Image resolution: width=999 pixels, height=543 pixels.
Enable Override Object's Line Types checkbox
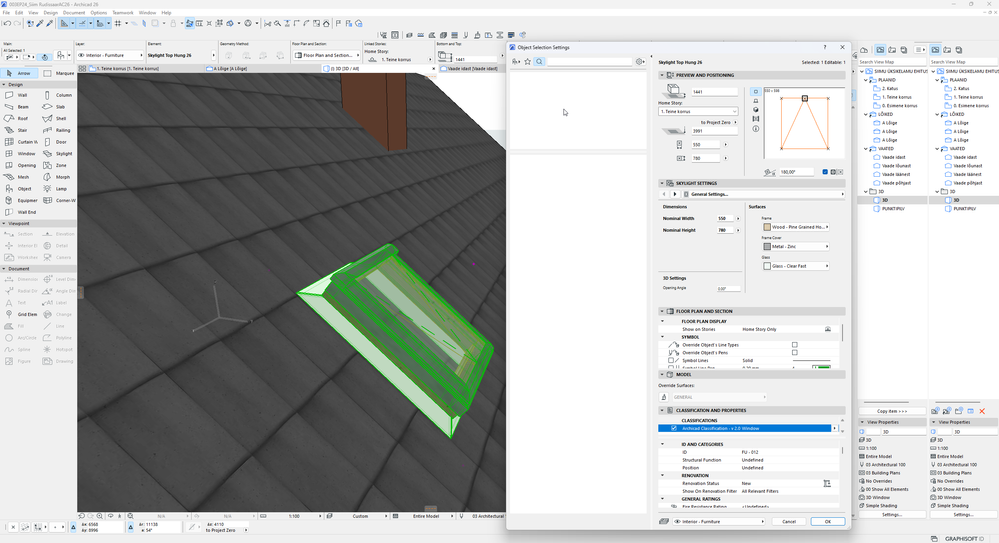(x=794, y=345)
